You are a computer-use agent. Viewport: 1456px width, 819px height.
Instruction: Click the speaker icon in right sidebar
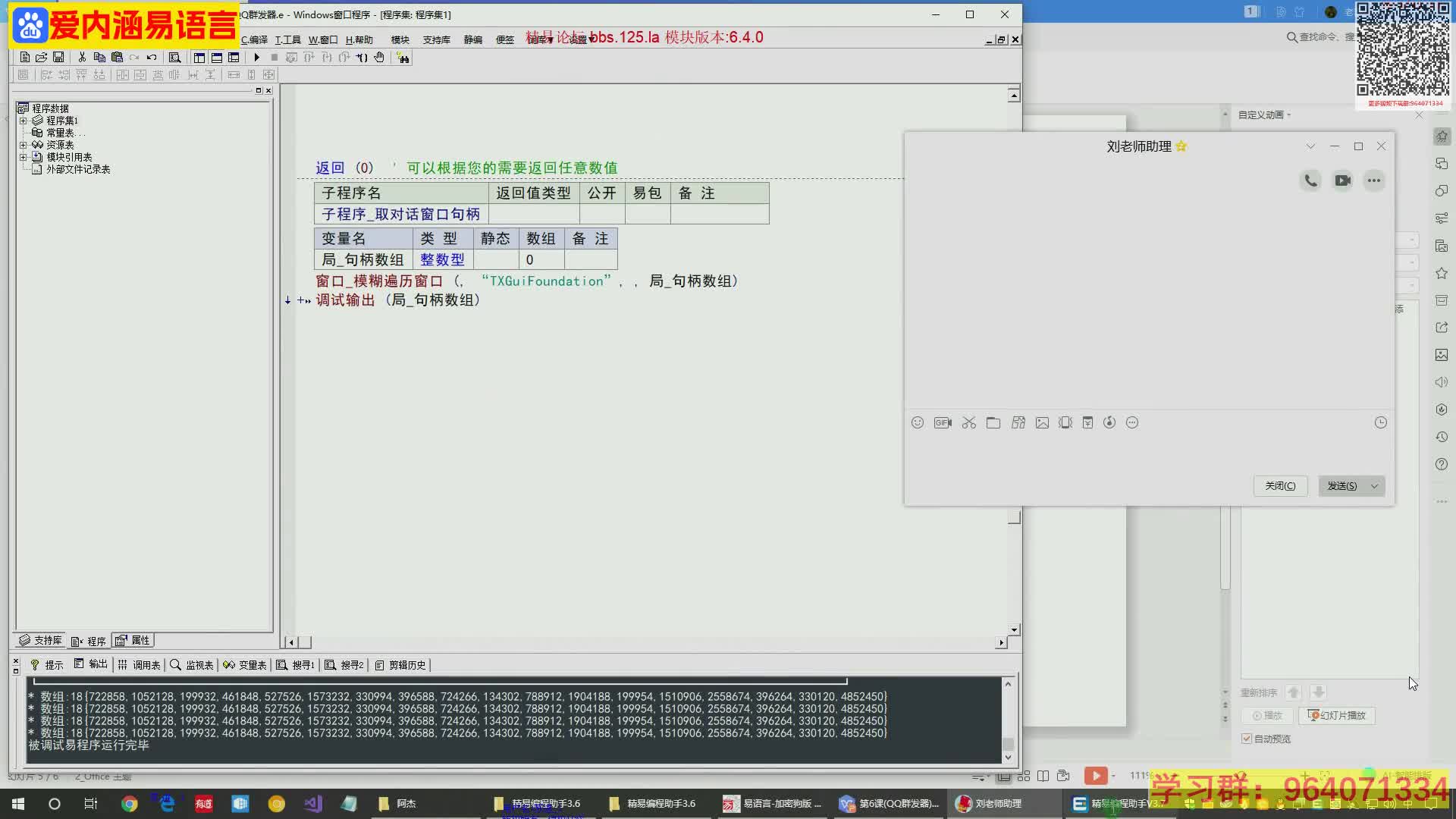(x=1442, y=382)
